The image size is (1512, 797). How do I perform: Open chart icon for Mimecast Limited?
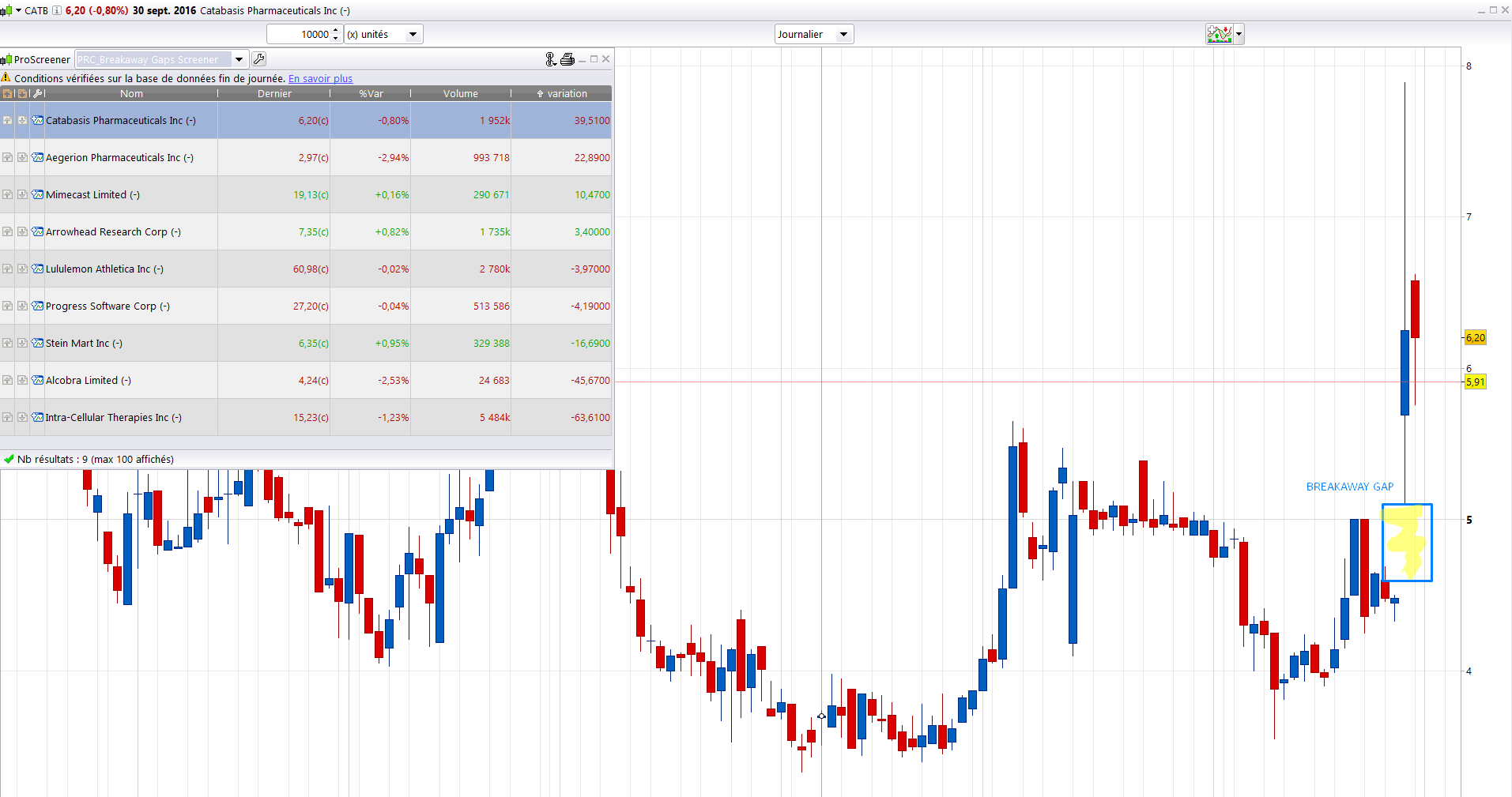coord(37,194)
